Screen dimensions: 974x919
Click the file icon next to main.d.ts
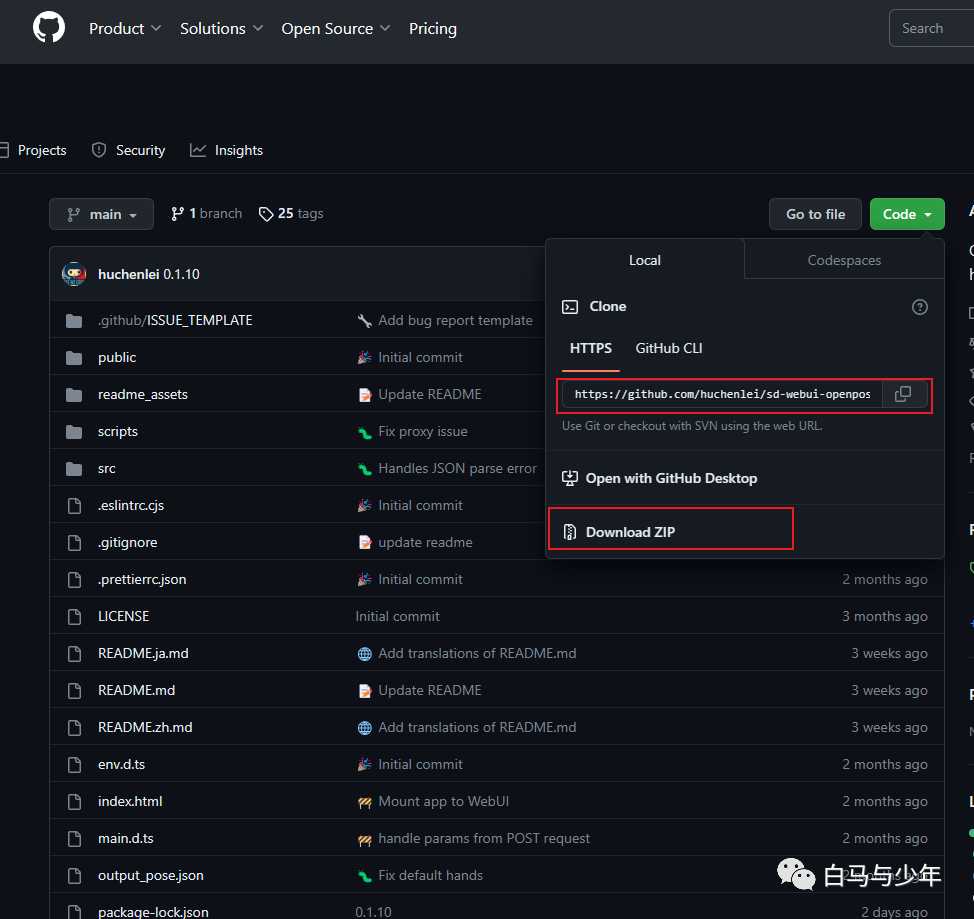(x=75, y=838)
